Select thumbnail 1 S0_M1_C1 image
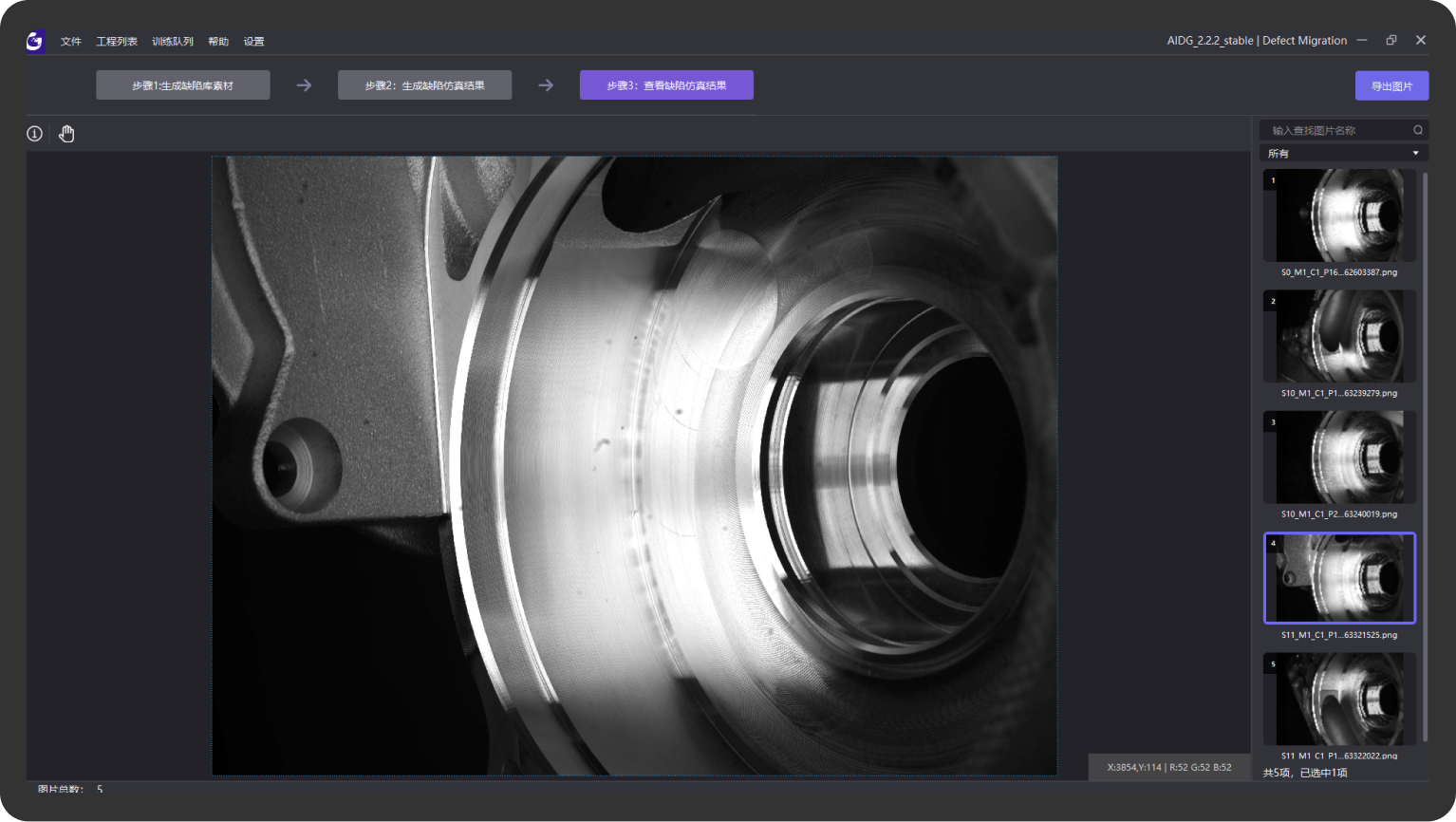This screenshot has width=1456, height=822. (x=1339, y=215)
